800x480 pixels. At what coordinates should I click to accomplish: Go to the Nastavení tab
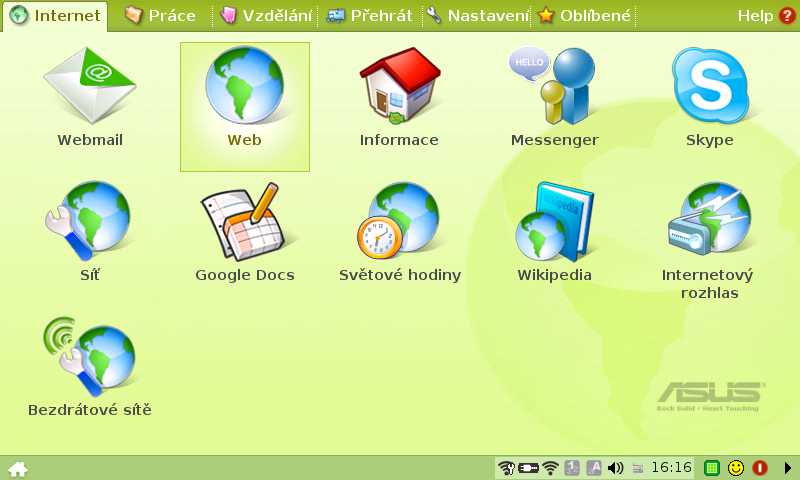478,16
